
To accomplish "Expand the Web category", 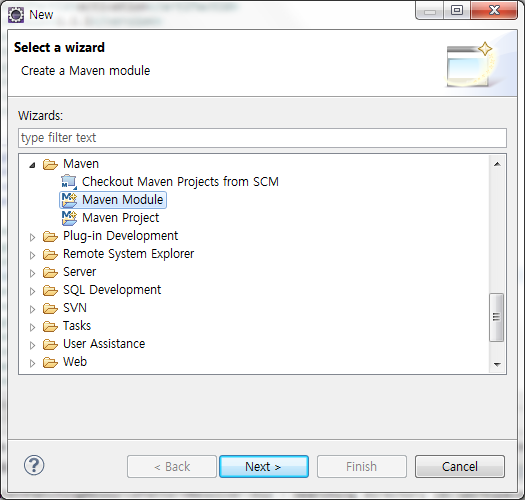I will click(32, 363).
